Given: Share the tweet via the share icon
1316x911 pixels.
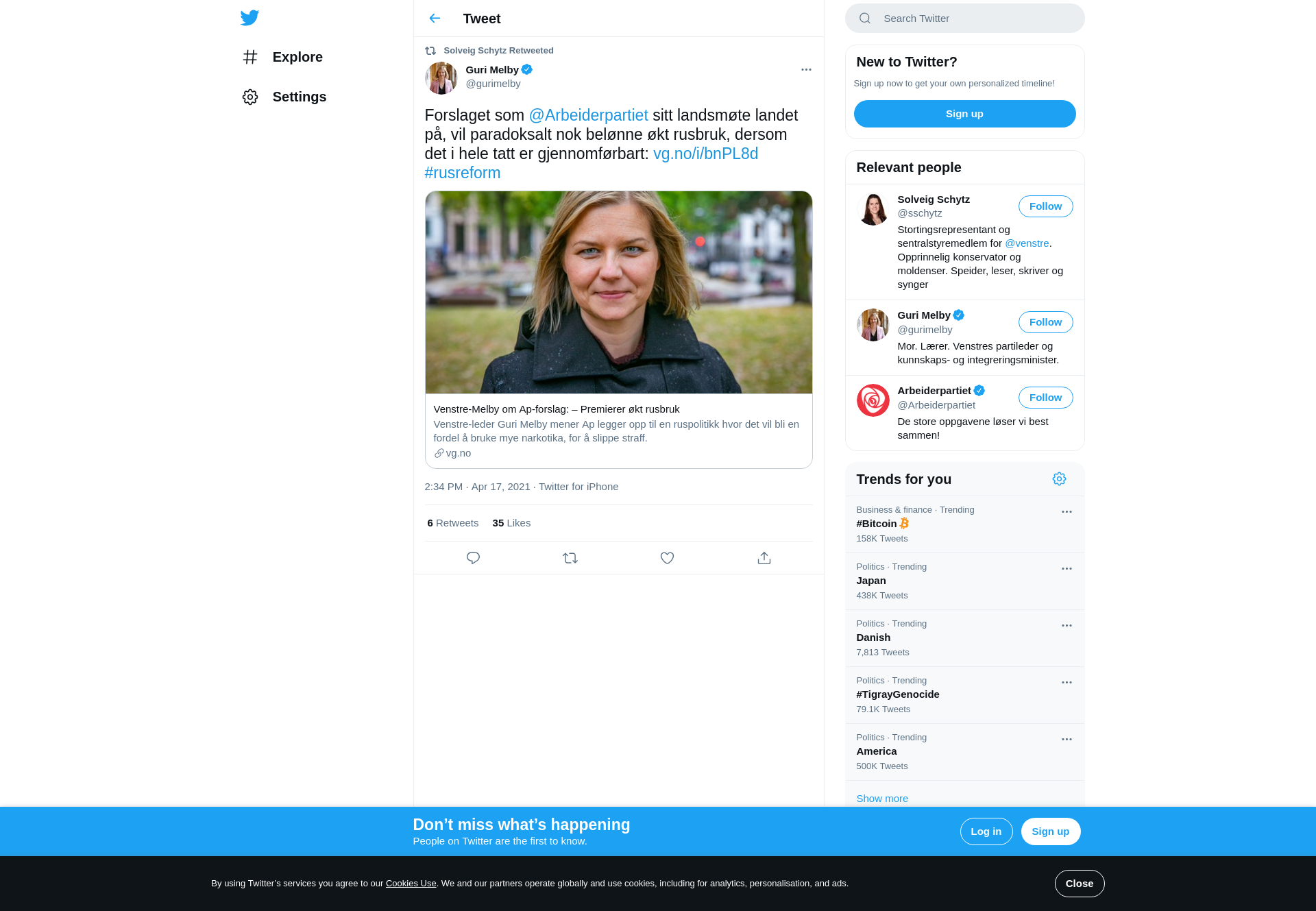Looking at the screenshot, I should (764, 558).
